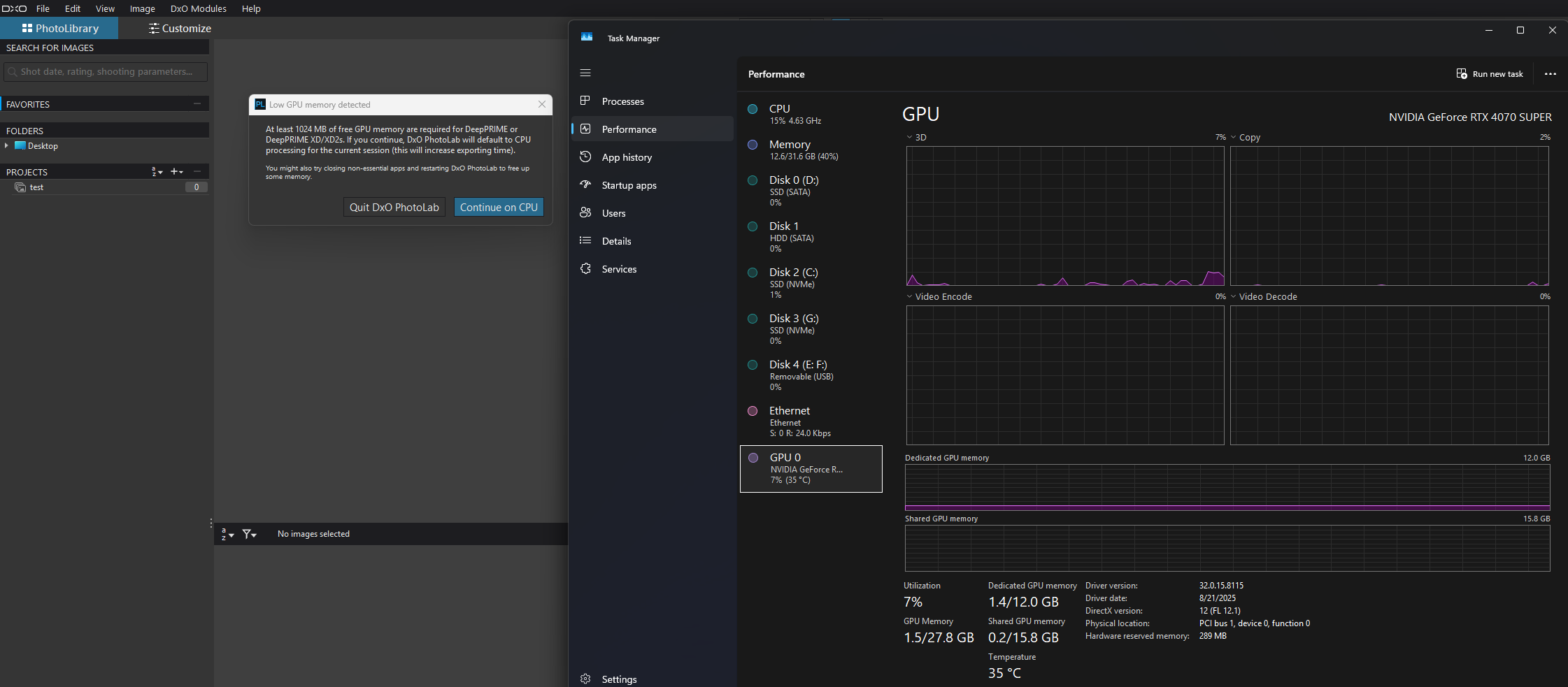Open the View menu
The image size is (1568, 687).
pos(105,8)
